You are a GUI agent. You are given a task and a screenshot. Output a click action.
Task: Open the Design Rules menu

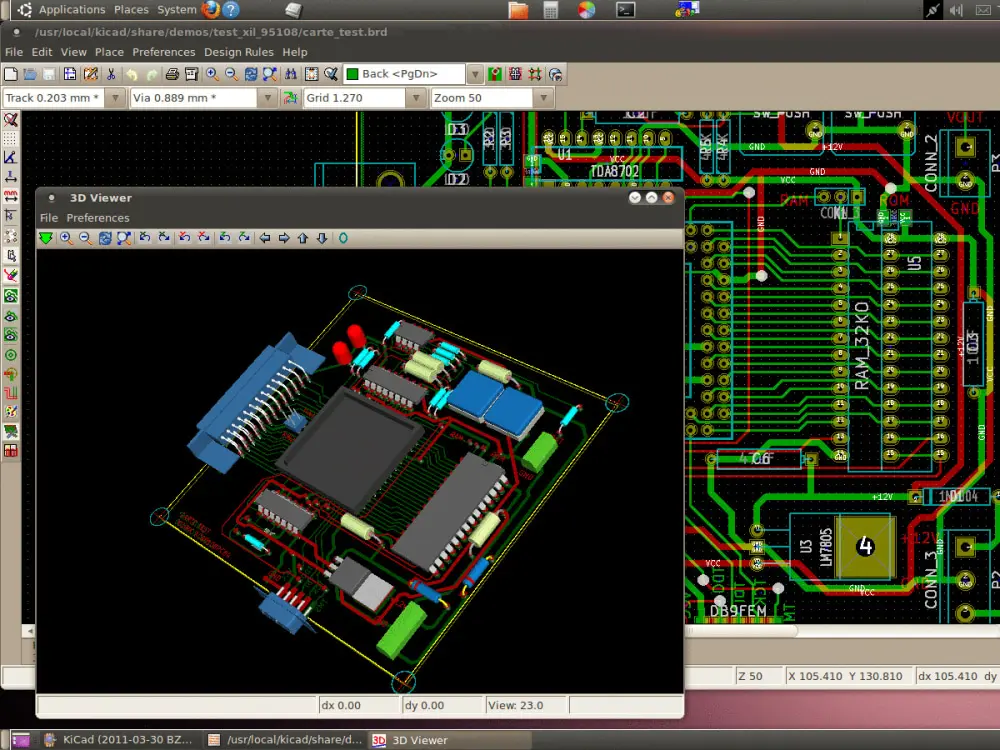tap(239, 52)
